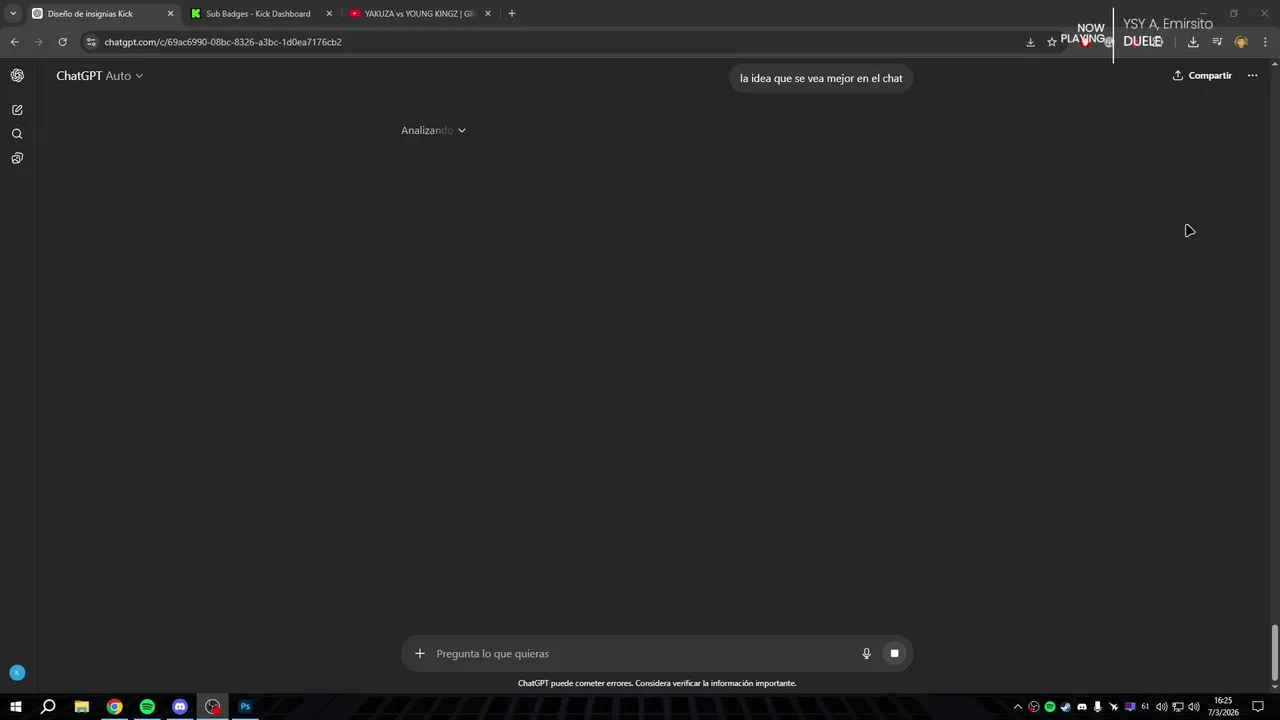Open the three-dot conversation options menu
The height and width of the screenshot is (720, 1280).
(1252, 76)
